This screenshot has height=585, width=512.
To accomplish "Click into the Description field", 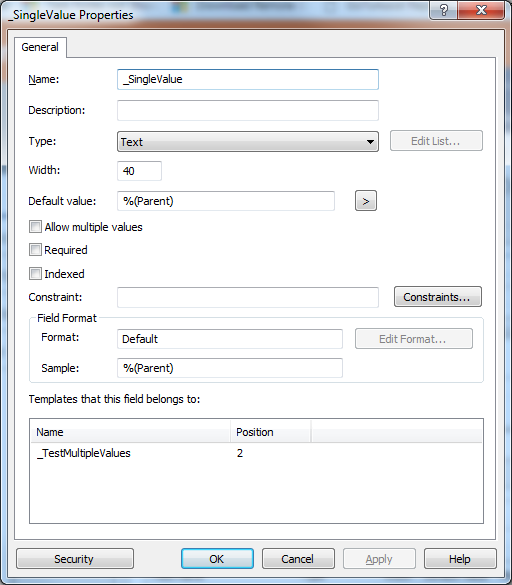I will click(248, 110).
